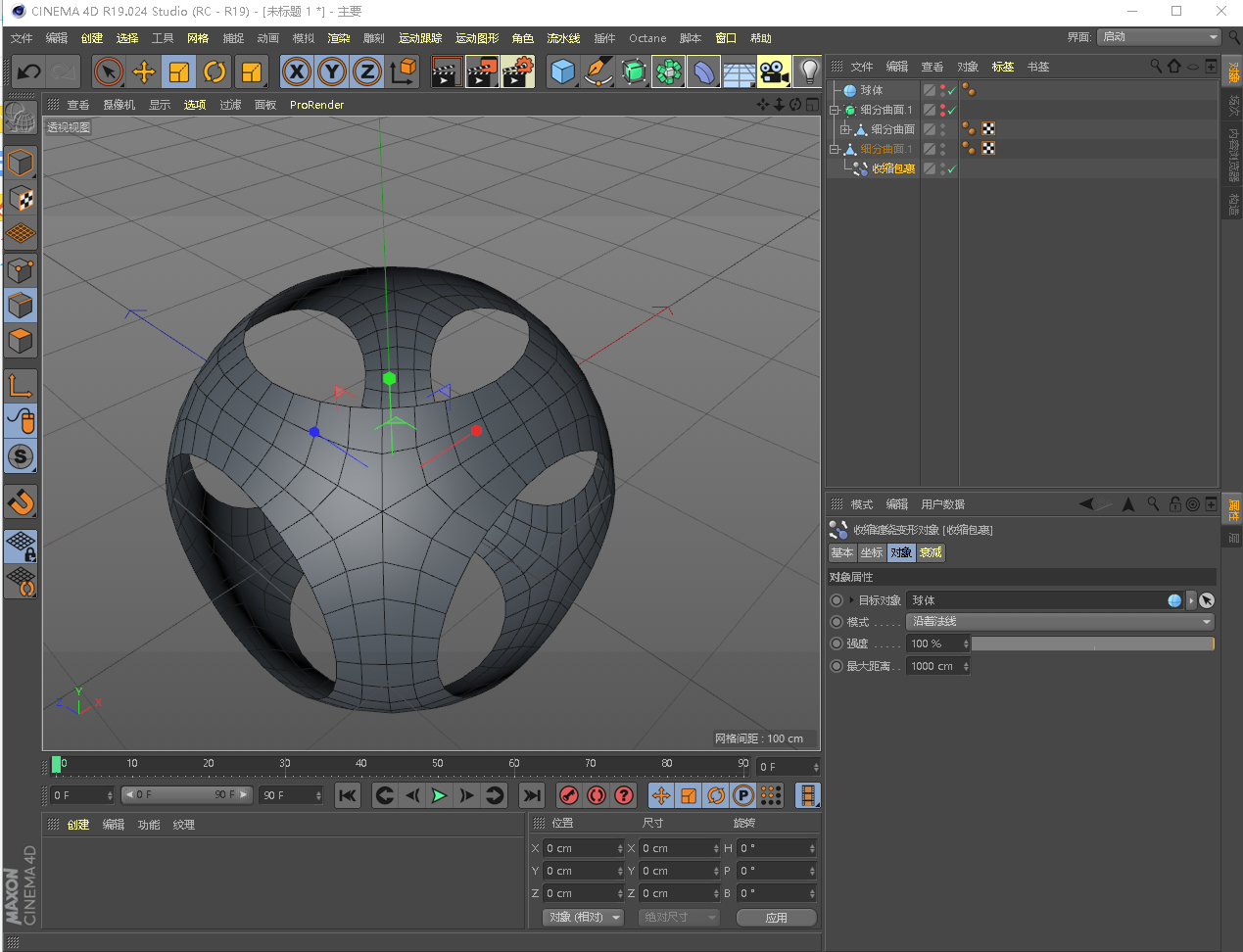This screenshot has height=952, width=1243.
Task: Select the Move tool in toolbar
Action: pos(144,71)
